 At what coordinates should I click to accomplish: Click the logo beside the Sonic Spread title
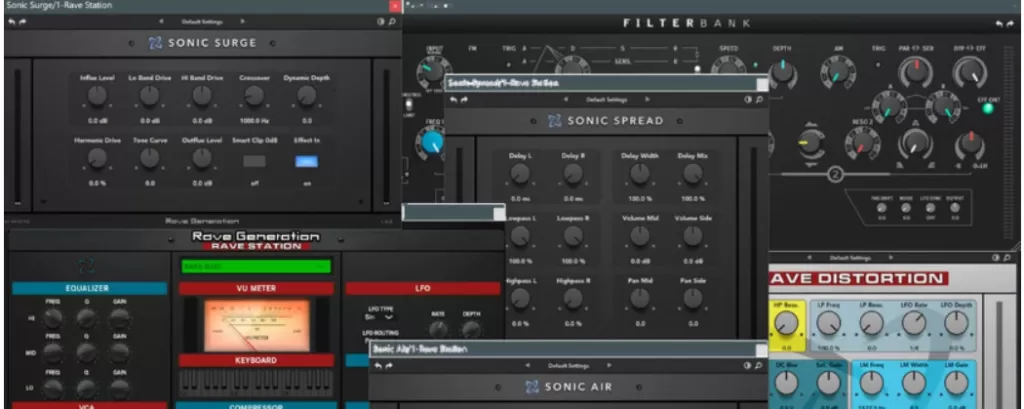[x=554, y=121]
